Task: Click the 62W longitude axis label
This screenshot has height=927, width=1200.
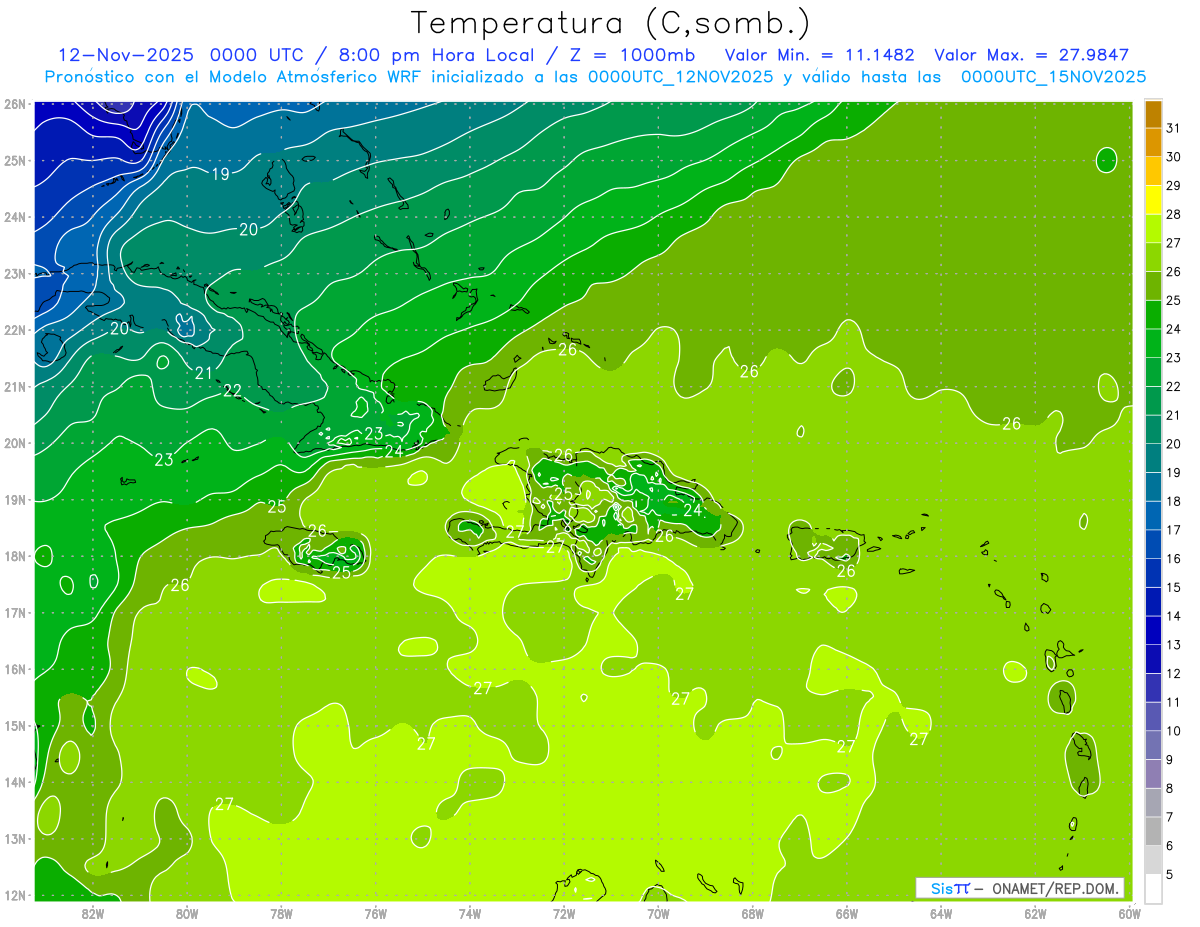Action: coord(1035,913)
